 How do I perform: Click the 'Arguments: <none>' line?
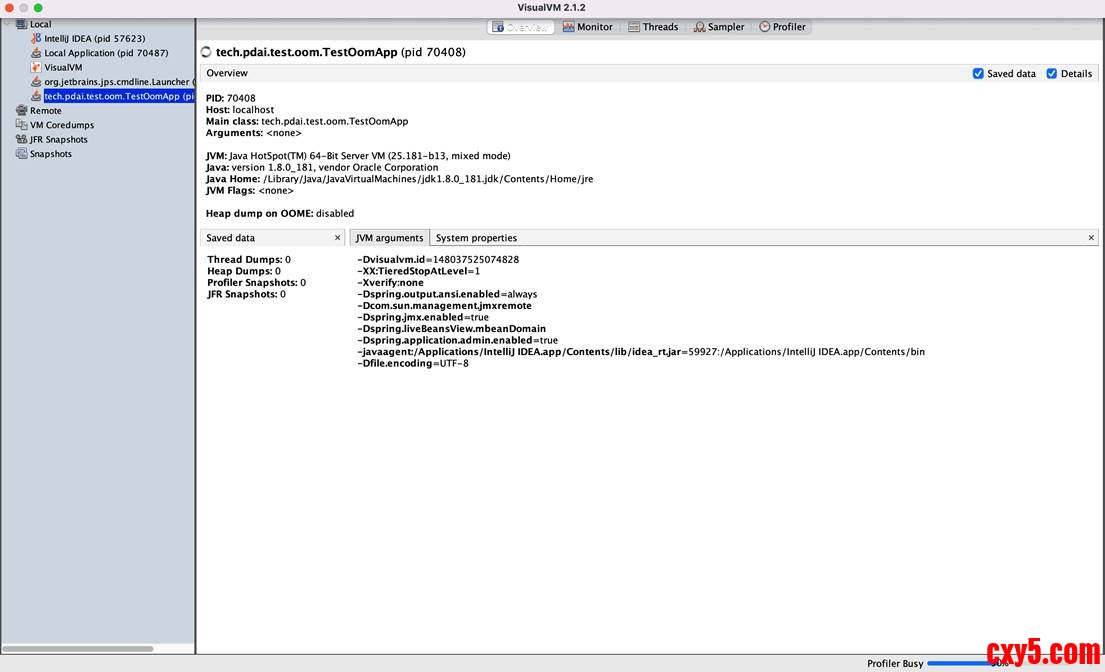[x=254, y=132]
